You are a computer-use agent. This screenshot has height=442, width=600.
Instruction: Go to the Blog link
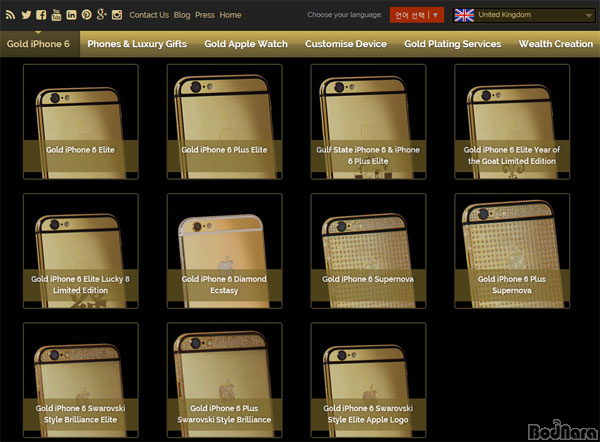tap(182, 15)
